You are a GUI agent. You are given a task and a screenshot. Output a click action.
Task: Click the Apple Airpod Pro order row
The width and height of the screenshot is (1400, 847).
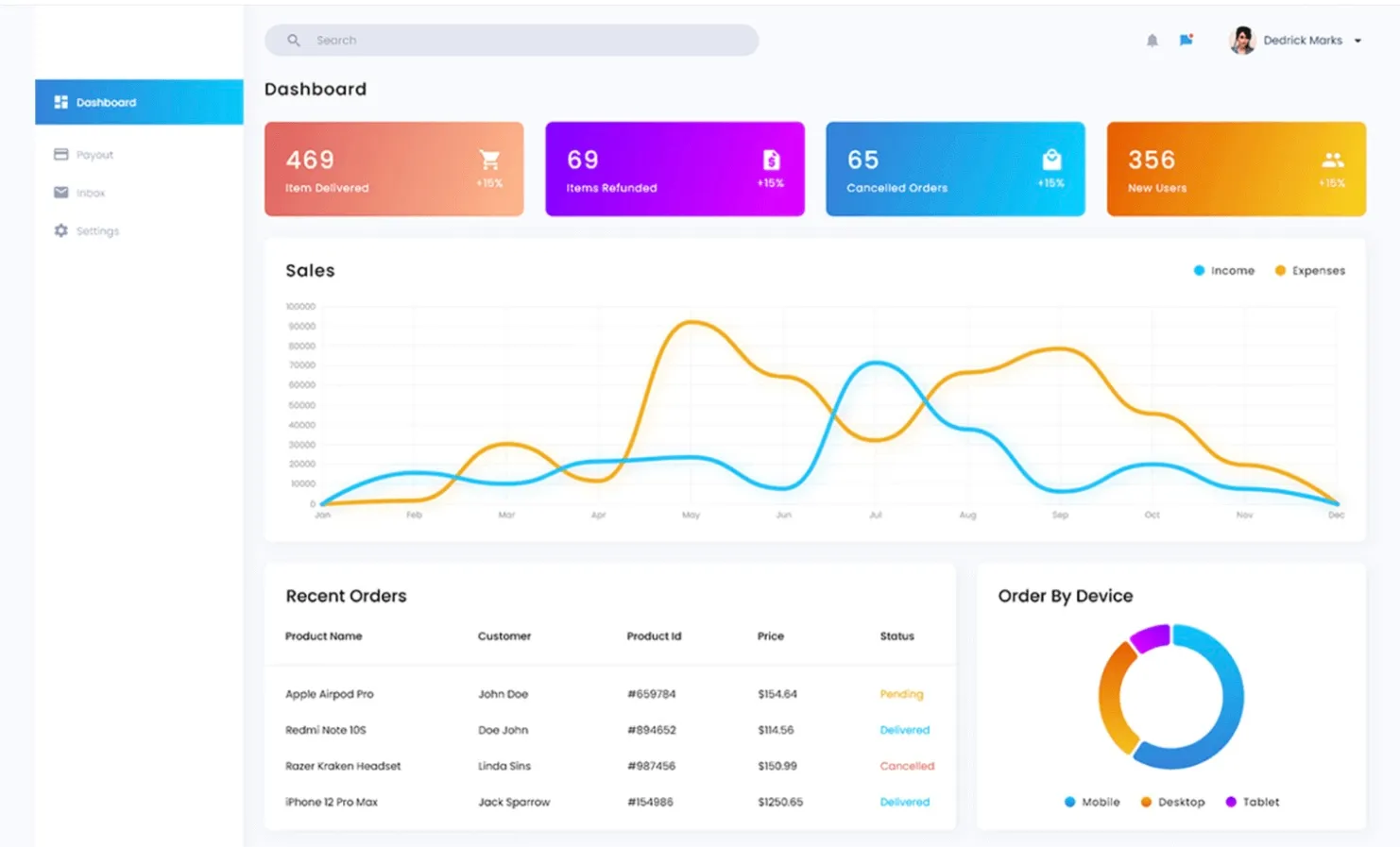pyautogui.click(x=609, y=694)
